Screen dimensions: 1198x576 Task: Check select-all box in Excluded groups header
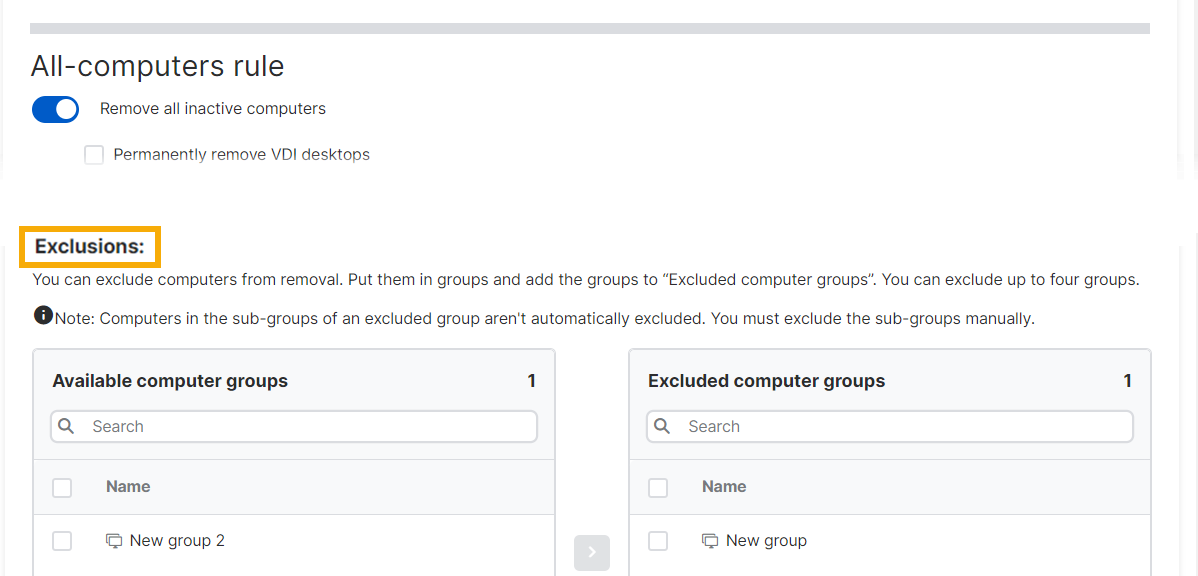[x=658, y=488]
